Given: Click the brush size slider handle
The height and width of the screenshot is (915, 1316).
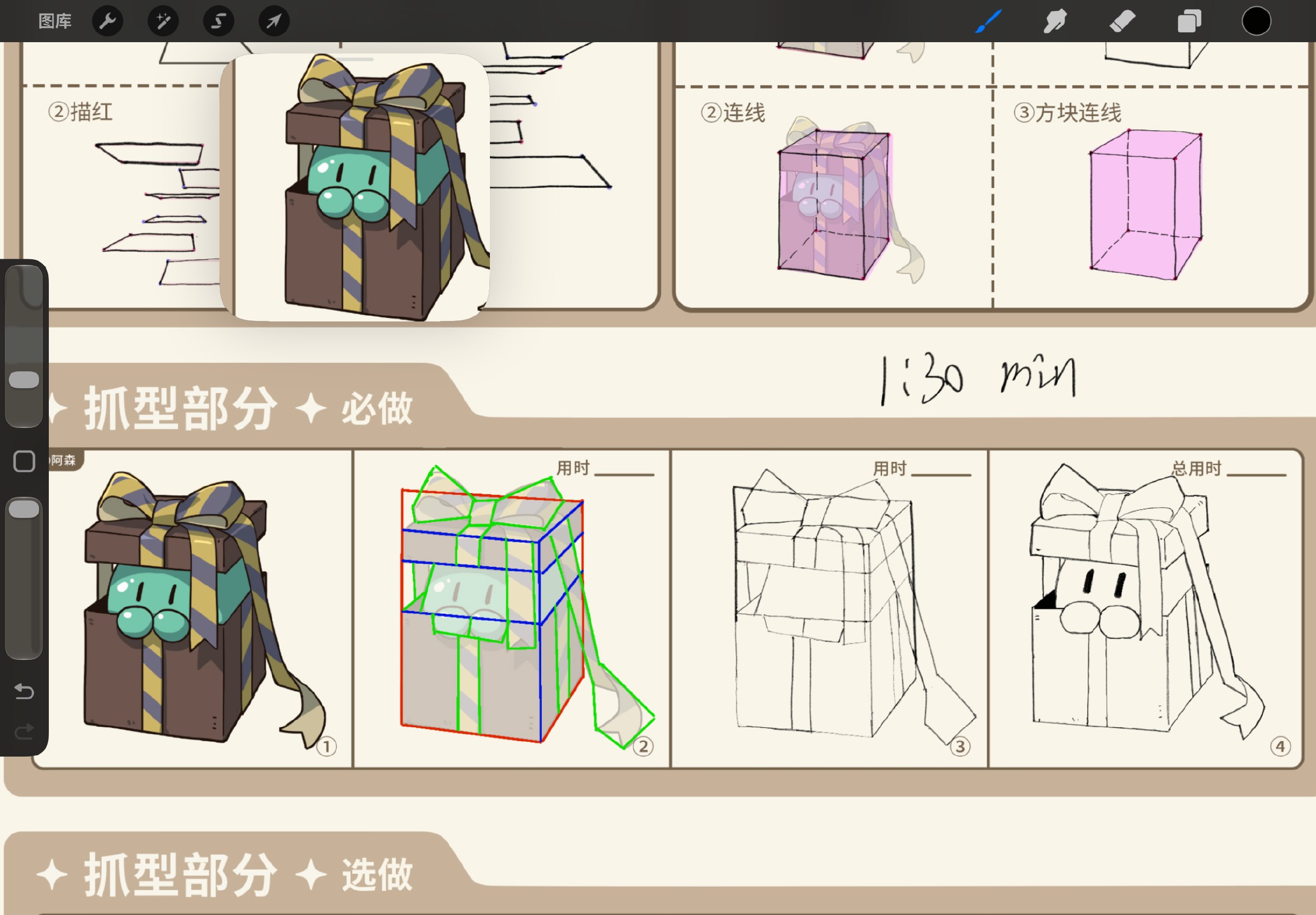Looking at the screenshot, I should pos(24,380).
